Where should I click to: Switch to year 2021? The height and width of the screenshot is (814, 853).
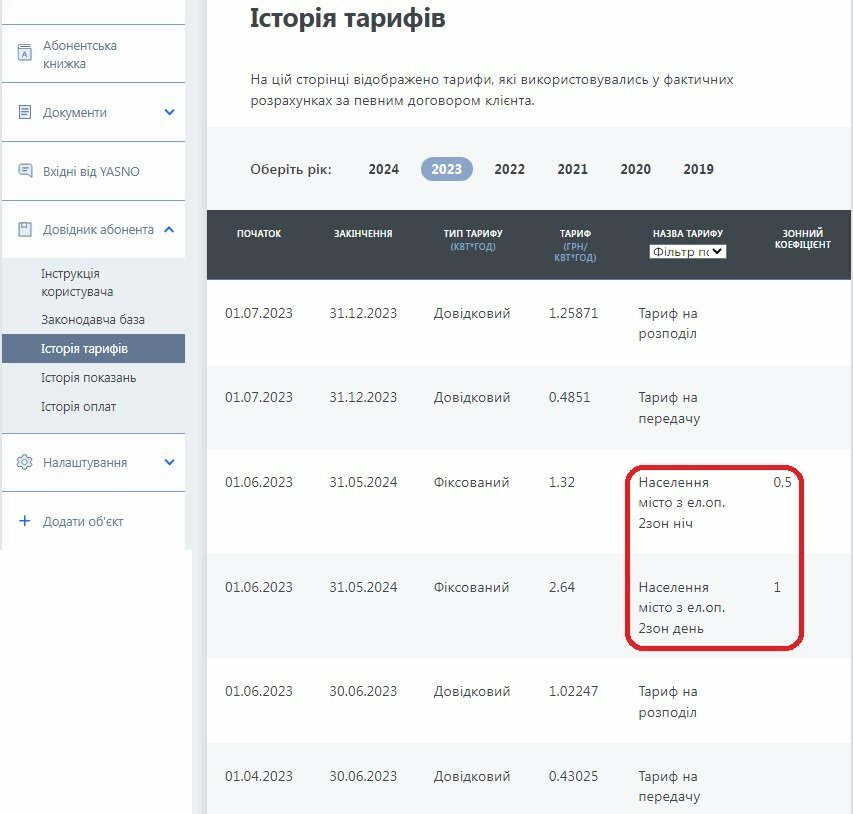point(572,169)
